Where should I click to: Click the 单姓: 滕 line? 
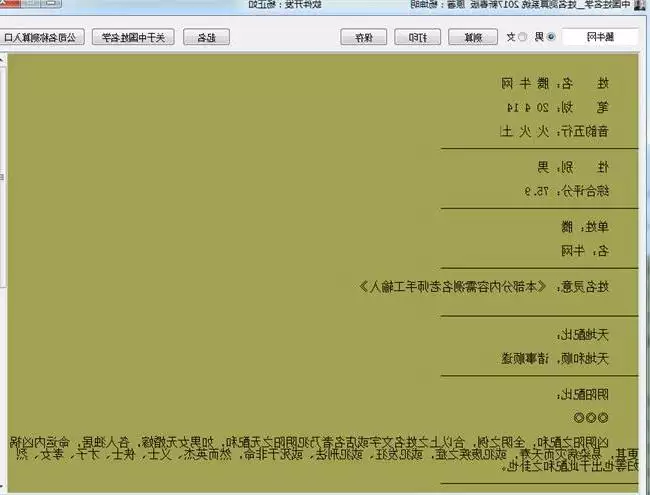(x=585, y=227)
